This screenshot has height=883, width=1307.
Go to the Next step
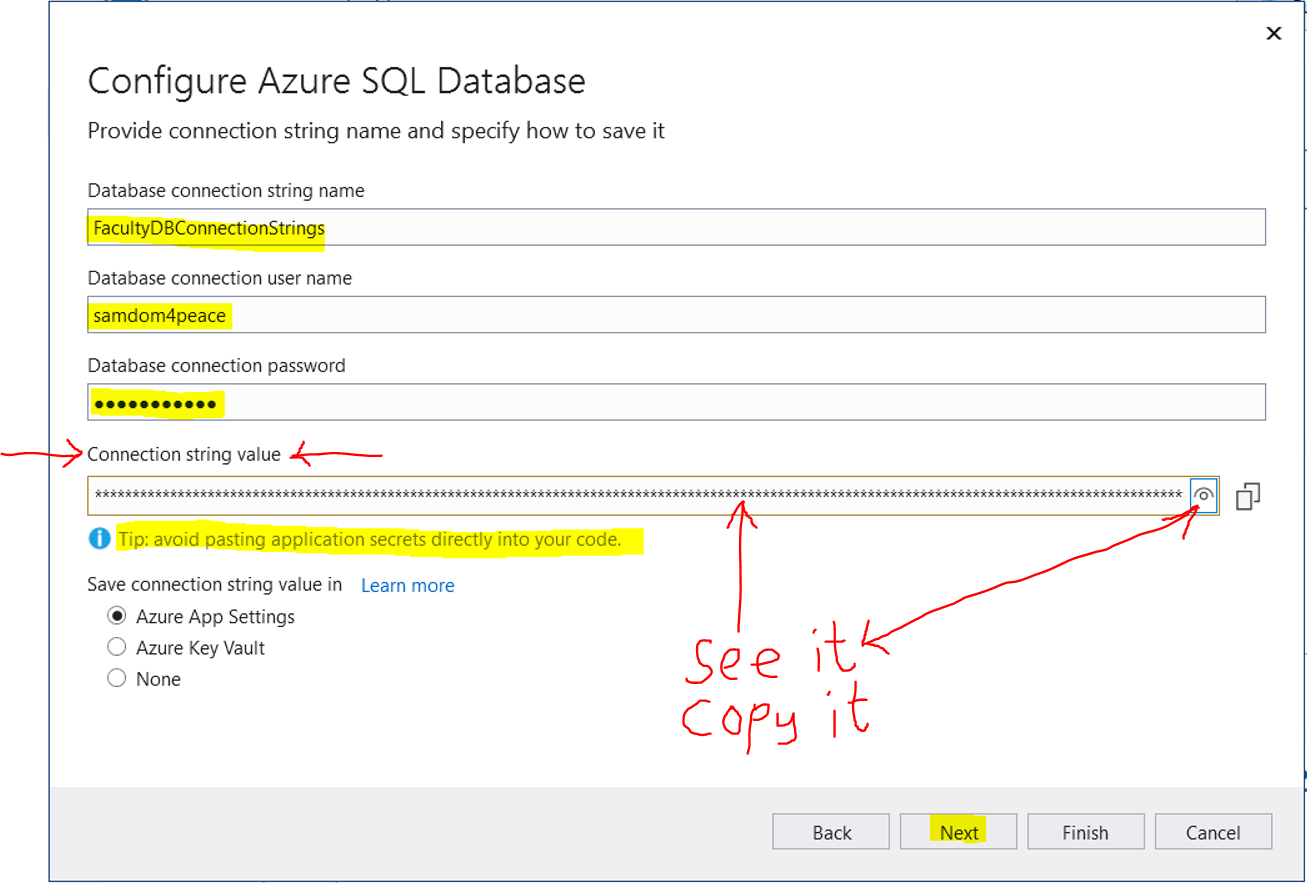point(958,832)
